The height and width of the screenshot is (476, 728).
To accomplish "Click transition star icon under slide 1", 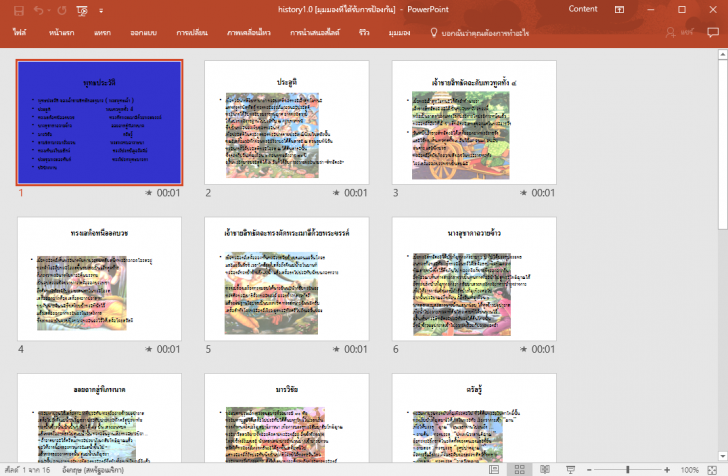I will tap(149, 193).
